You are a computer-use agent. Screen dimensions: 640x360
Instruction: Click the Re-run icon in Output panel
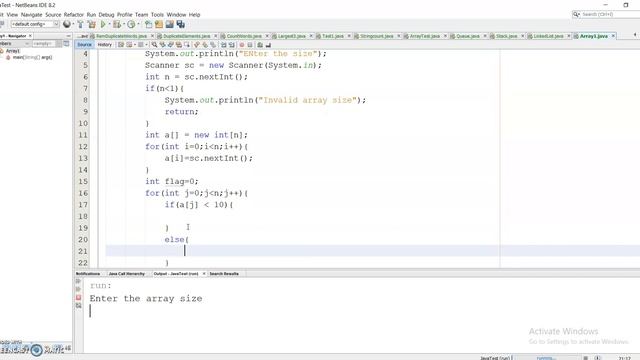point(78,281)
